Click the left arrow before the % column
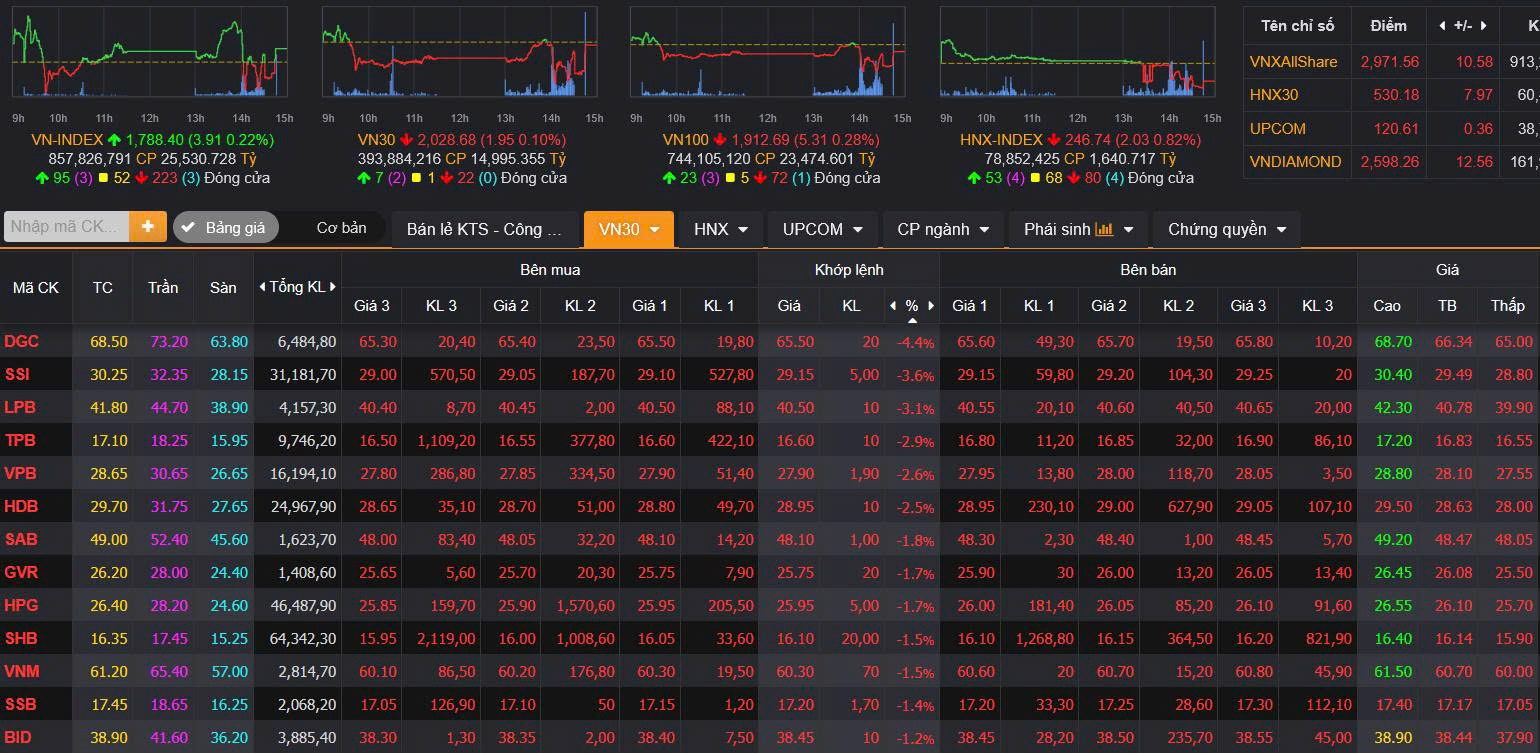Image resolution: width=1540 pixels, height=753 pixels. coord(893,305)
